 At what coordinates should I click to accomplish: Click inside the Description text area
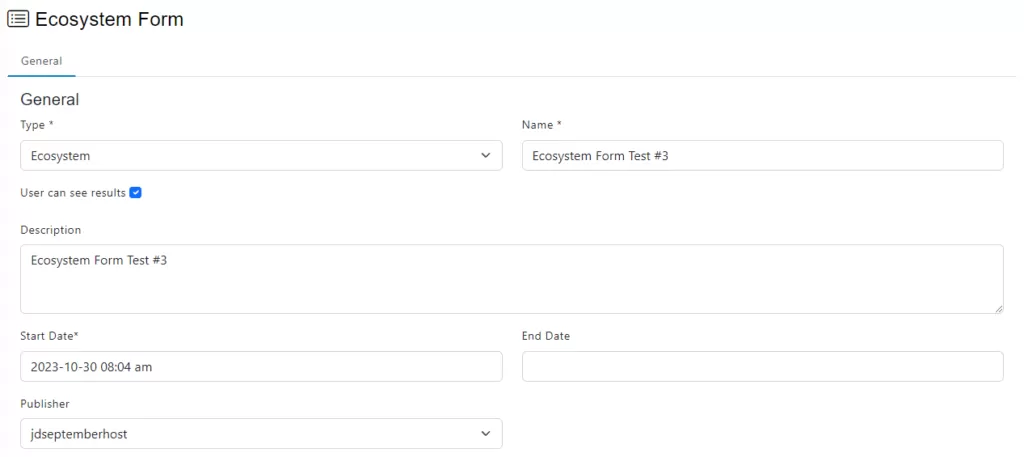click(512, 279)
